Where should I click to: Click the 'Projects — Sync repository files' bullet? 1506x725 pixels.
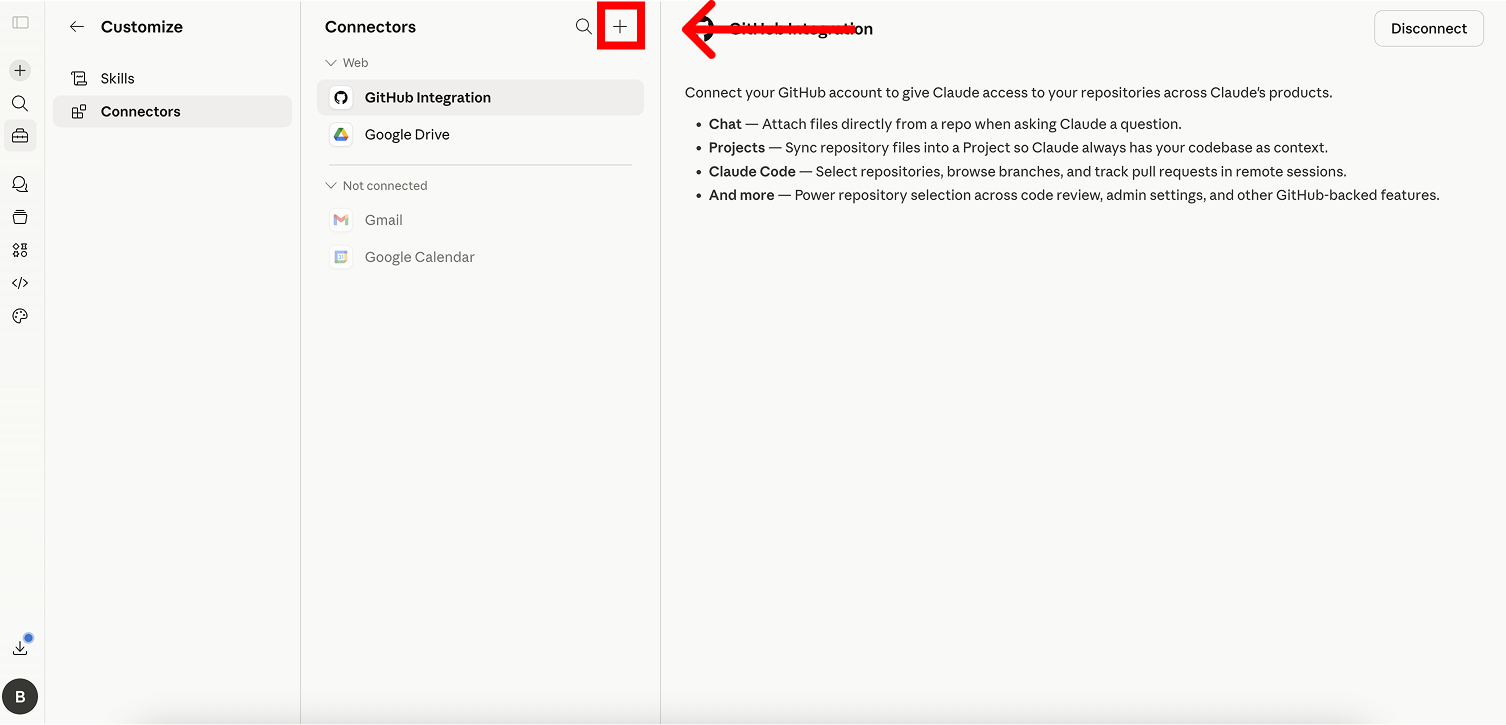tap(1018, 148)
